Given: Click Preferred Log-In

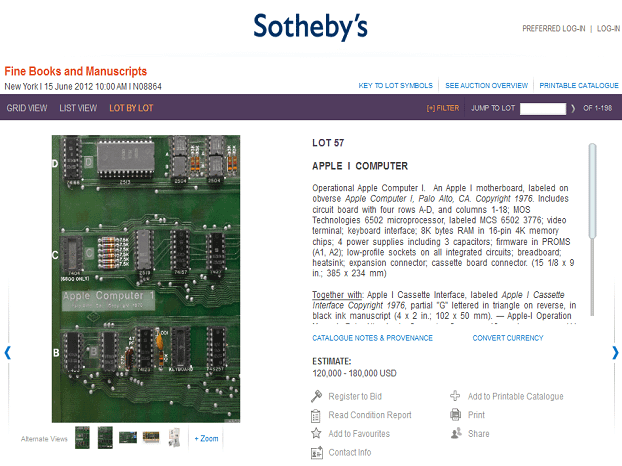Looking at the screenshot, I should (553, 29).
